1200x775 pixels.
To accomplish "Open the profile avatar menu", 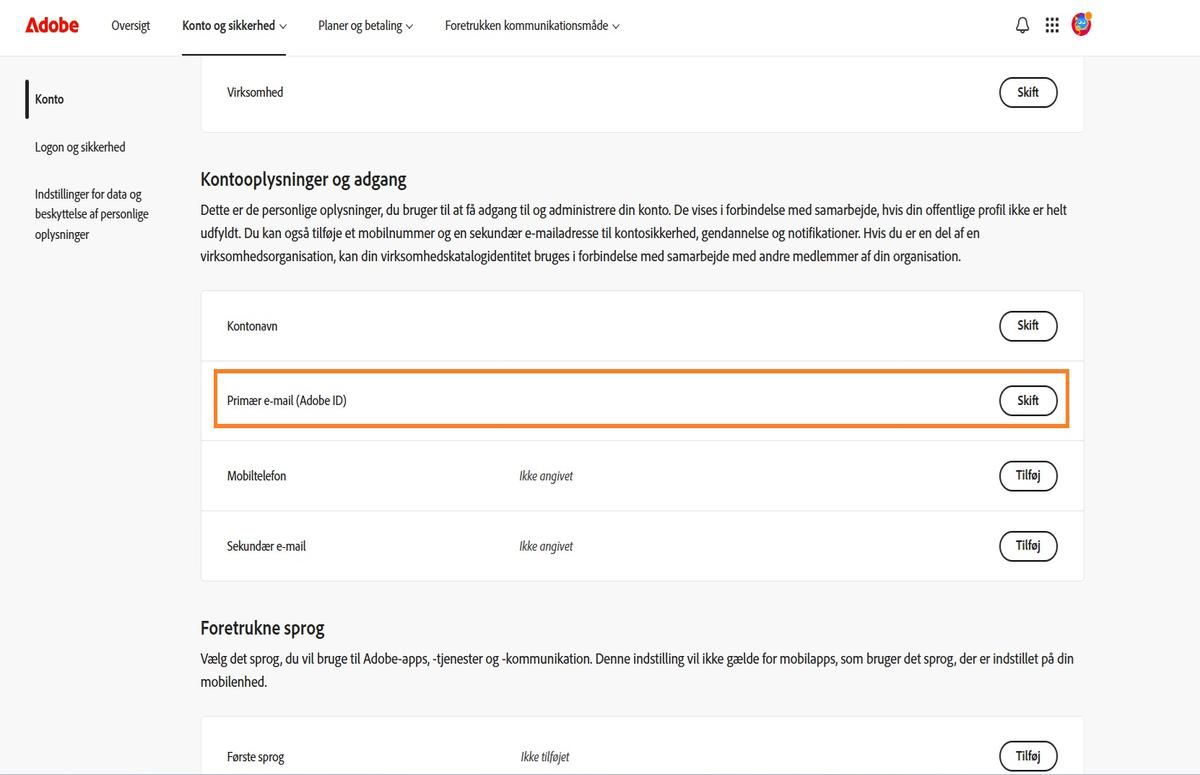I will [x=1081, y=24].
